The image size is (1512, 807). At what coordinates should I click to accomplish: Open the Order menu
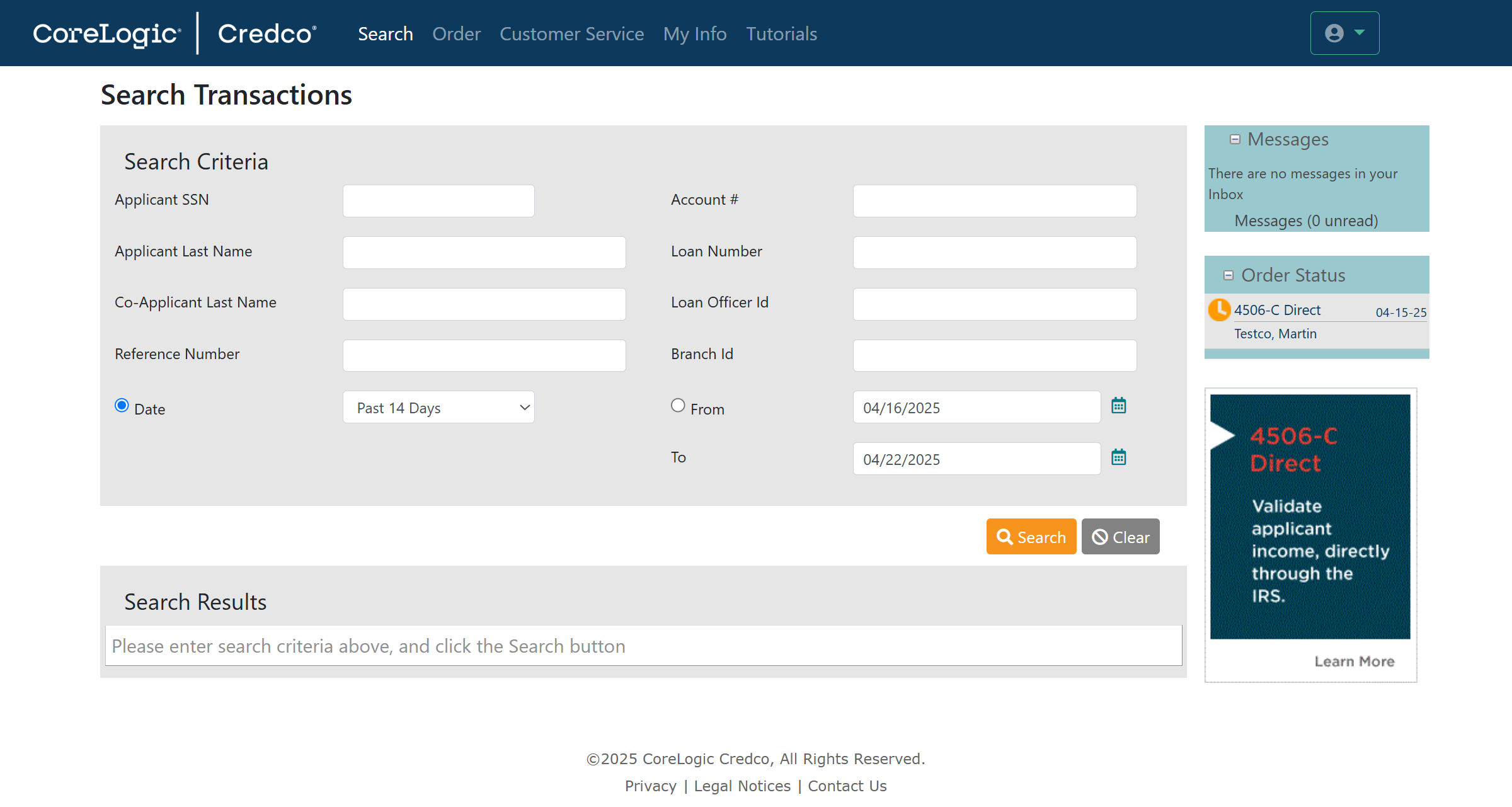coord(456,34)
